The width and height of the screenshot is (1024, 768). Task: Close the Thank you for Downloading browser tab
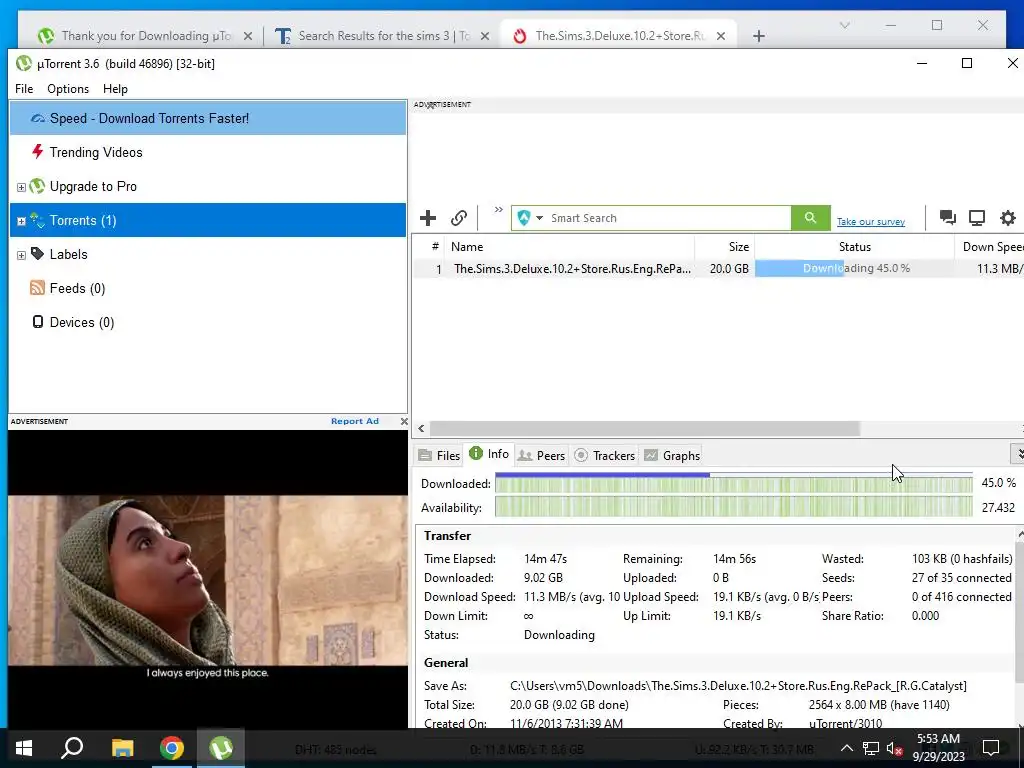coord(248,37)
